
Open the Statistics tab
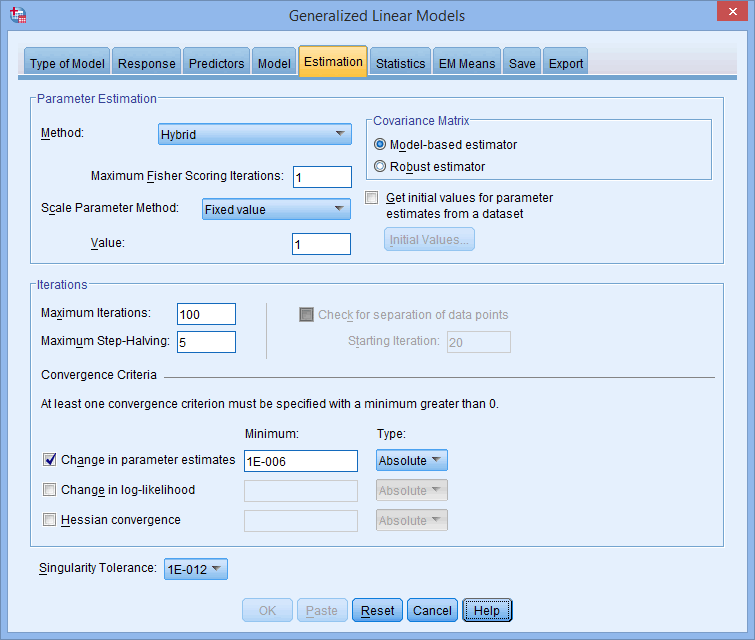pyautogui.click(x=400, y=63)
